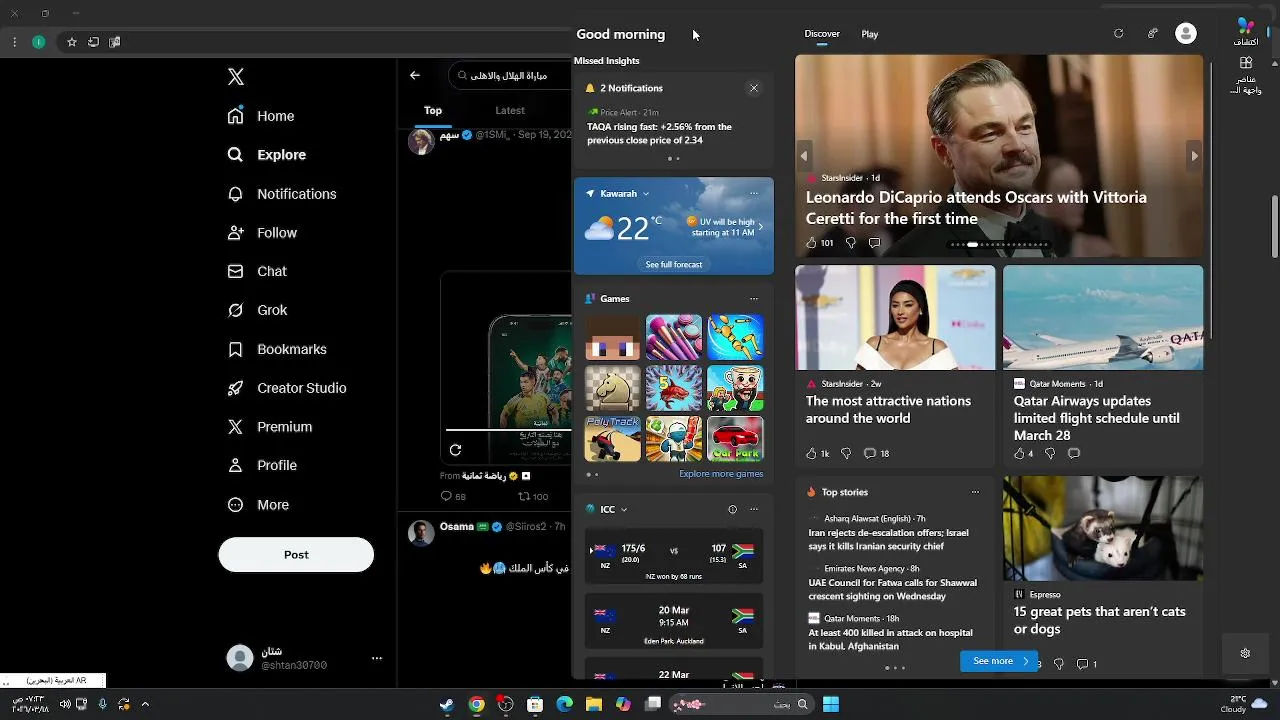The image size is (1280, 720).
Task: Open reply count 68 on the post
Action: (x=453, y=497)
